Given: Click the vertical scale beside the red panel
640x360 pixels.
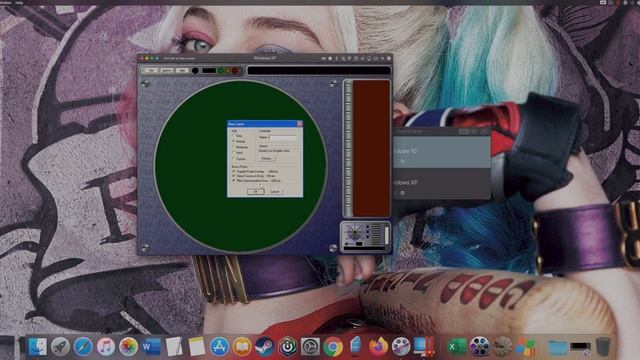Looking at the screenshot, I should click(x=348, y=148).
